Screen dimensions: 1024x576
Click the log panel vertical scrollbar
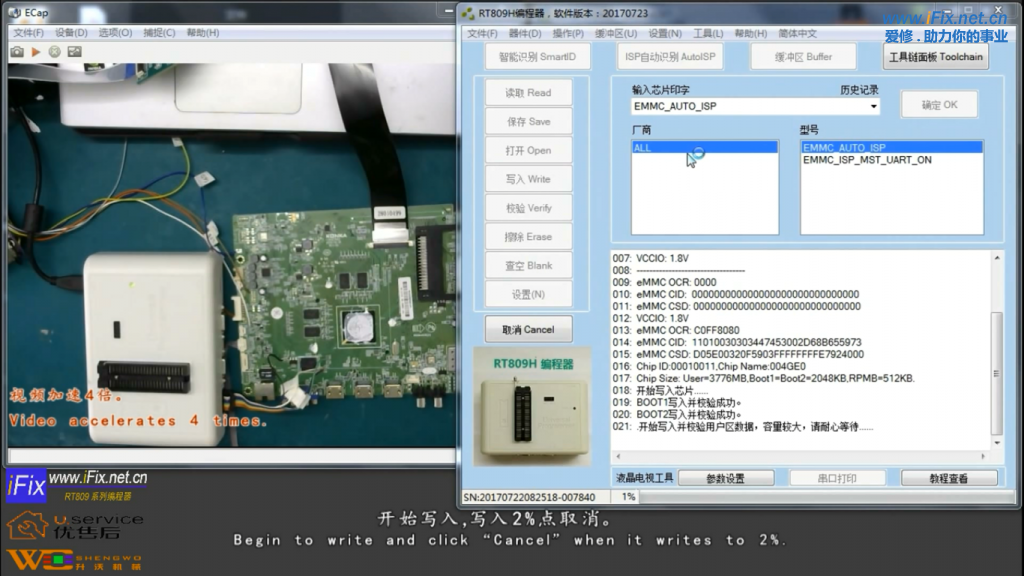pyautogui.click(x=996, y=350)
